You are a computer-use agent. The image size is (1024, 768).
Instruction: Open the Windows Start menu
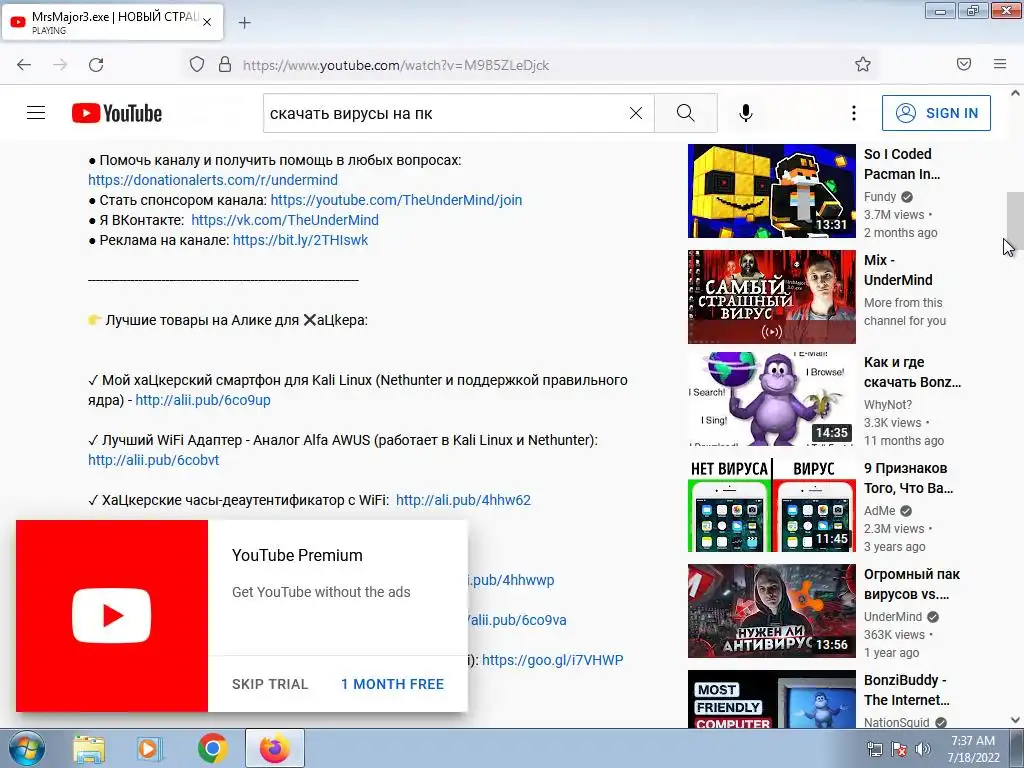(26, 748)
